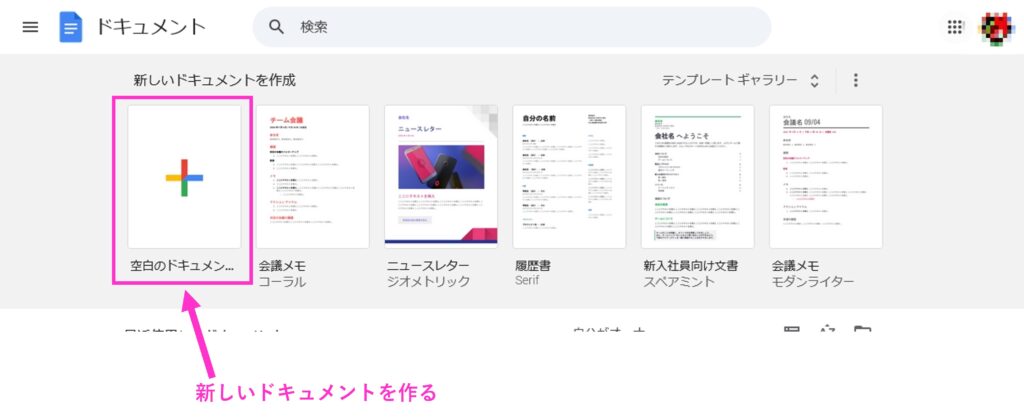This screenshot has width=1024, height=418.
Task: Open the AZ sort options icon
Action: tap(827, 331)
